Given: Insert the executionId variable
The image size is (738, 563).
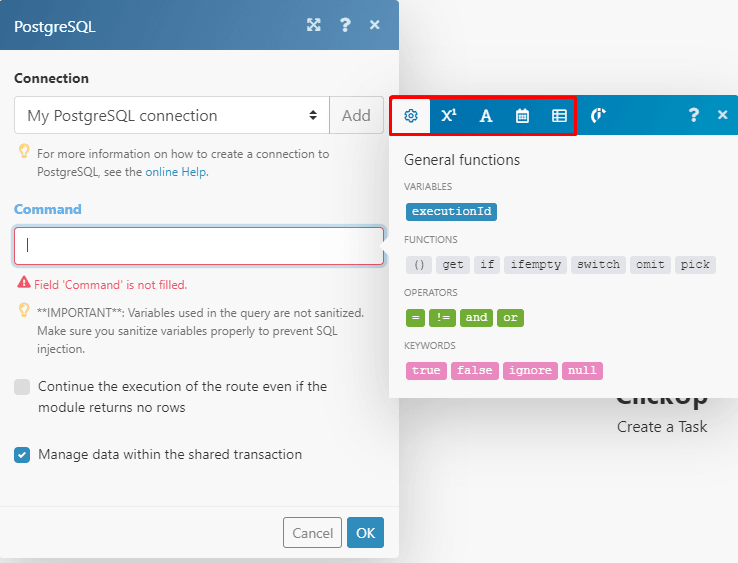Looking at the screenshot, I should [451, 212].
